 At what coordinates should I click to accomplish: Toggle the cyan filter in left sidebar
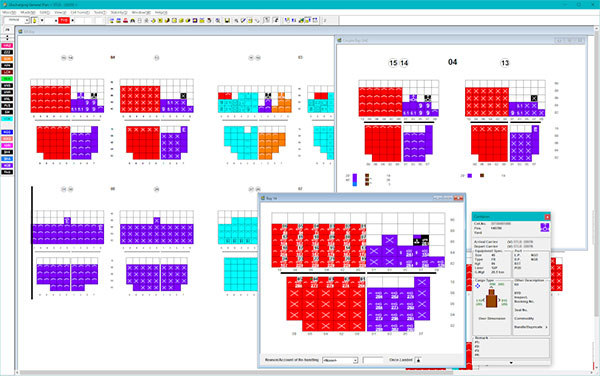coord(7,119)
